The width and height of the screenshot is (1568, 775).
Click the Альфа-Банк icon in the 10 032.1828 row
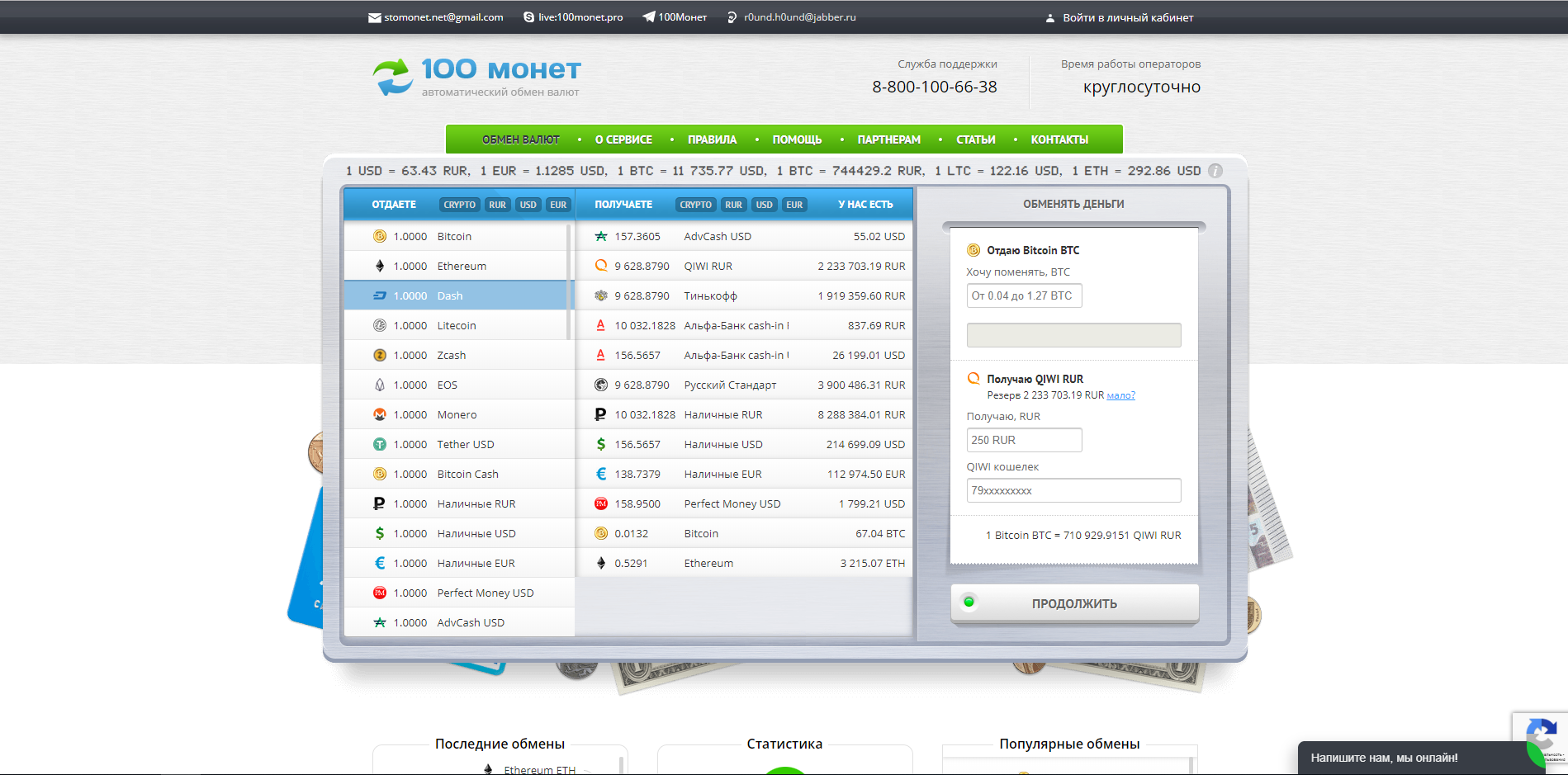(x=601, y=325)
